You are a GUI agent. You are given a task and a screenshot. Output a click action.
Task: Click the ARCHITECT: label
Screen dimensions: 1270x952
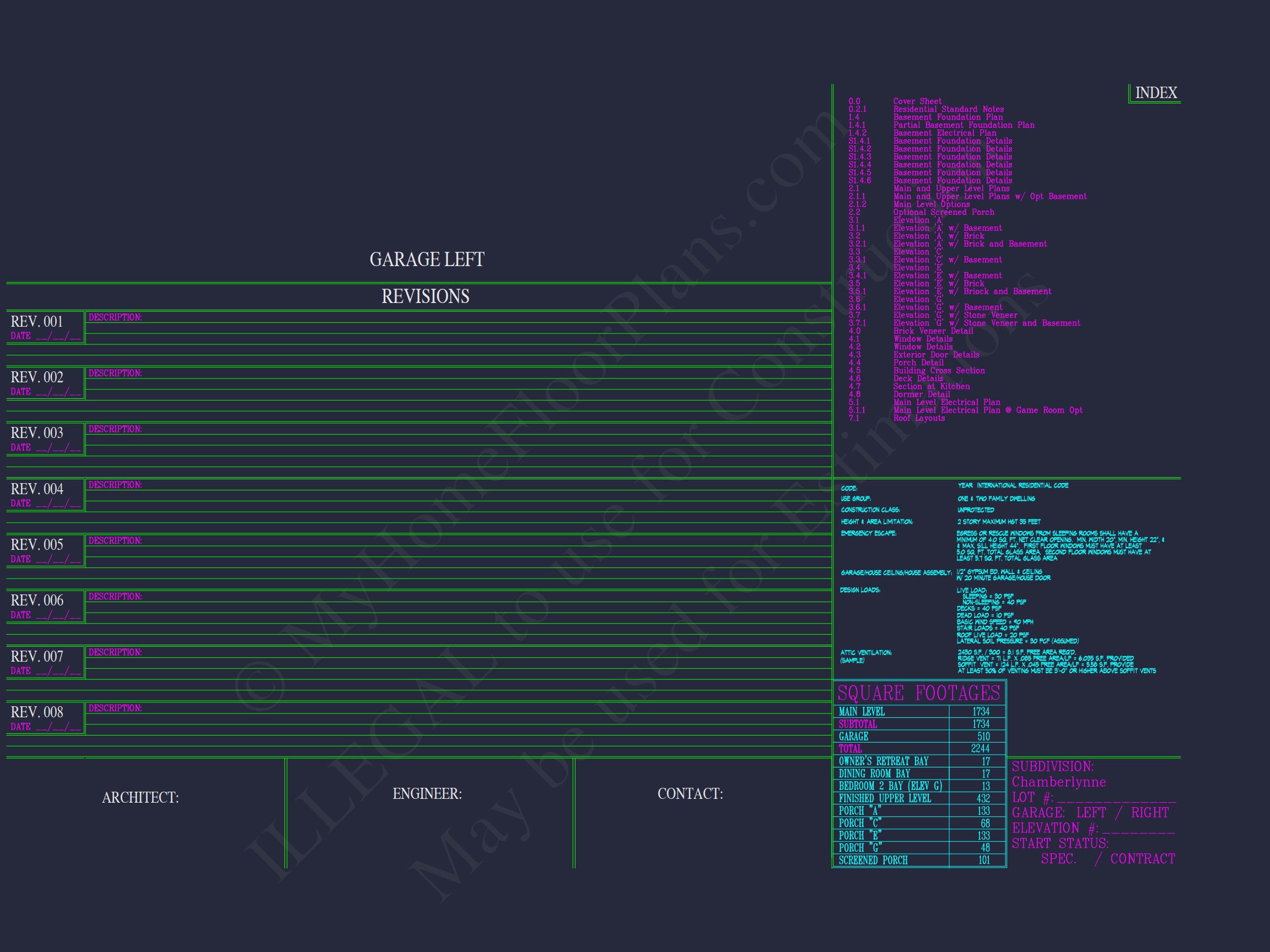tap(140, 798)
